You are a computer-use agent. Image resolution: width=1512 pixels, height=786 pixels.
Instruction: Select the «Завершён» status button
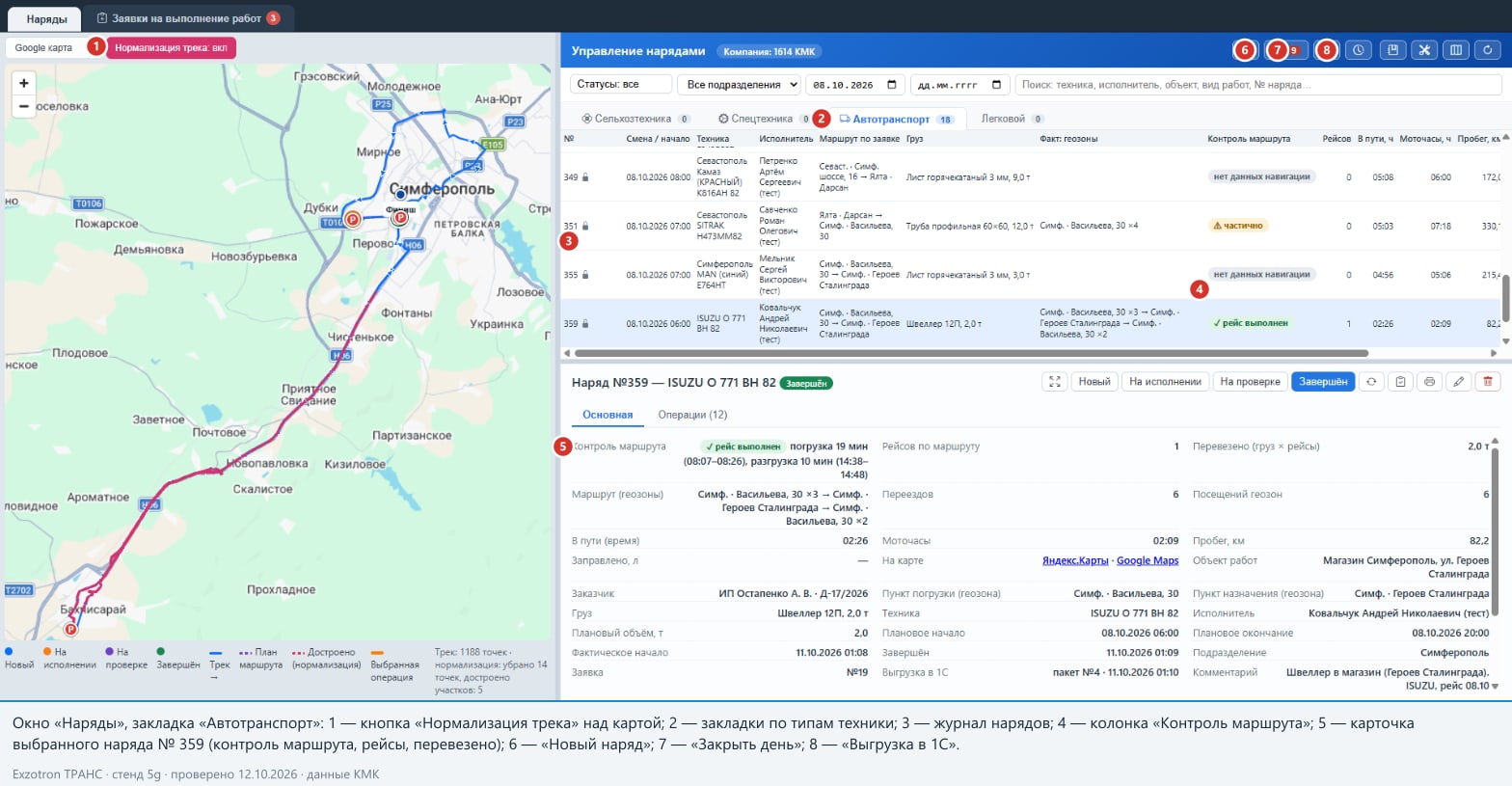pyautogui.click(x=1323, y=382)
